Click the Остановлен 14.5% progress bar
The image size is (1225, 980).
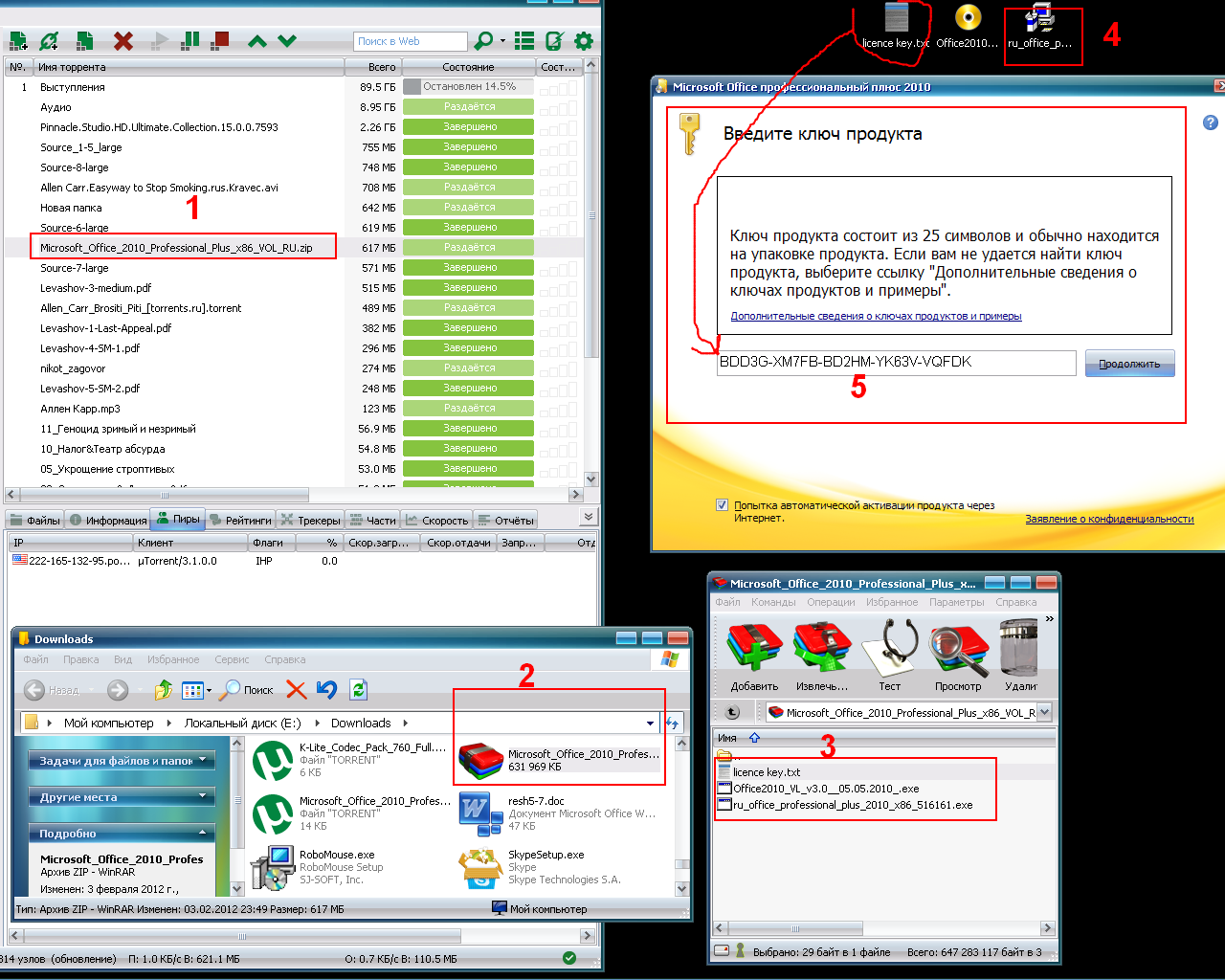tap(468, 87)
